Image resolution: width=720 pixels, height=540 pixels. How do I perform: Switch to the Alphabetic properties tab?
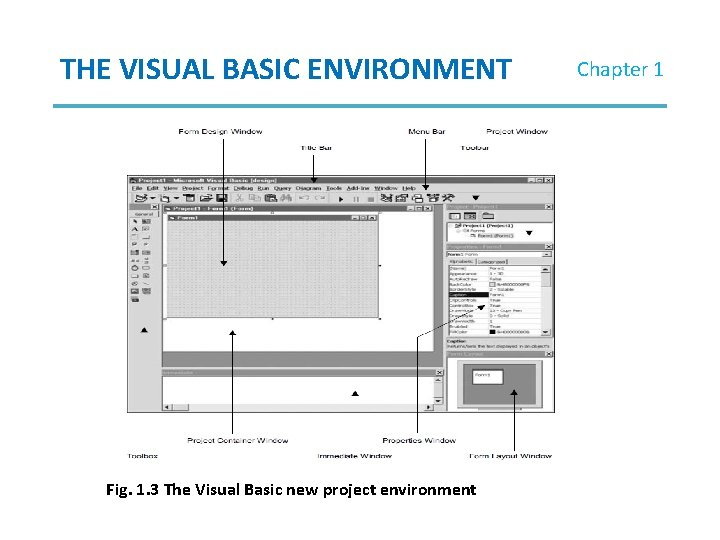point(461,261)
